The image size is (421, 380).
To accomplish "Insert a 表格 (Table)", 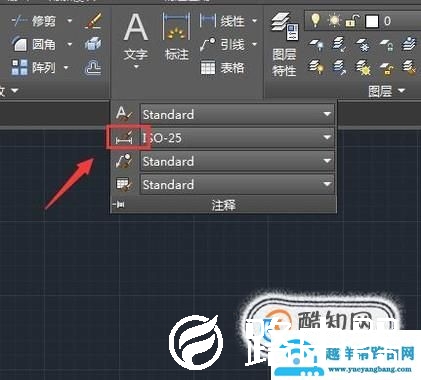I will point(223,68).
